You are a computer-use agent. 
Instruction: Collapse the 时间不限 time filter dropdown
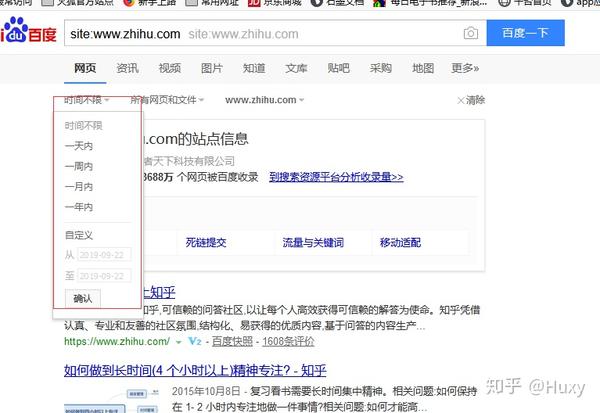tap(86, 100)
